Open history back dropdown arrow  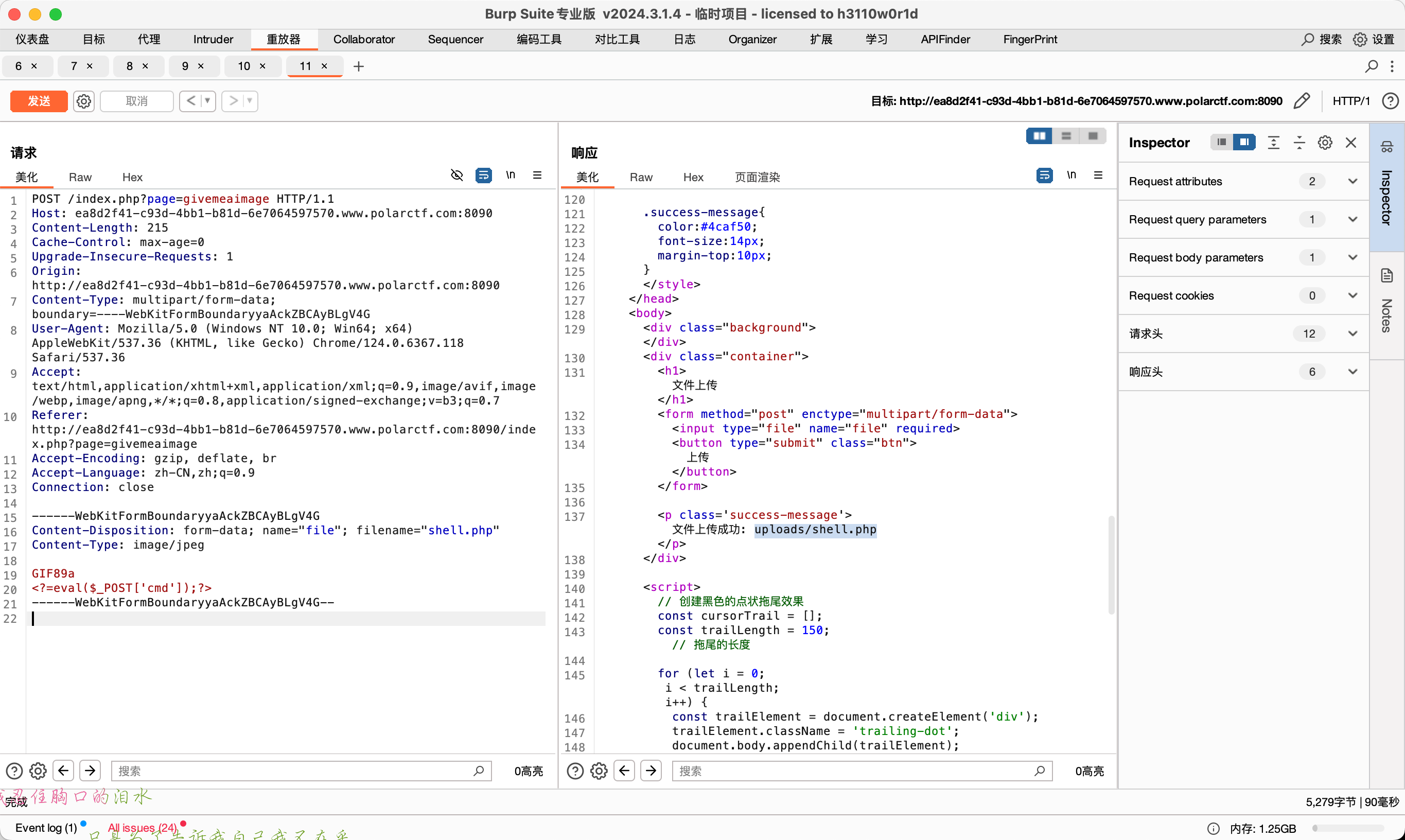coord(208,101)
